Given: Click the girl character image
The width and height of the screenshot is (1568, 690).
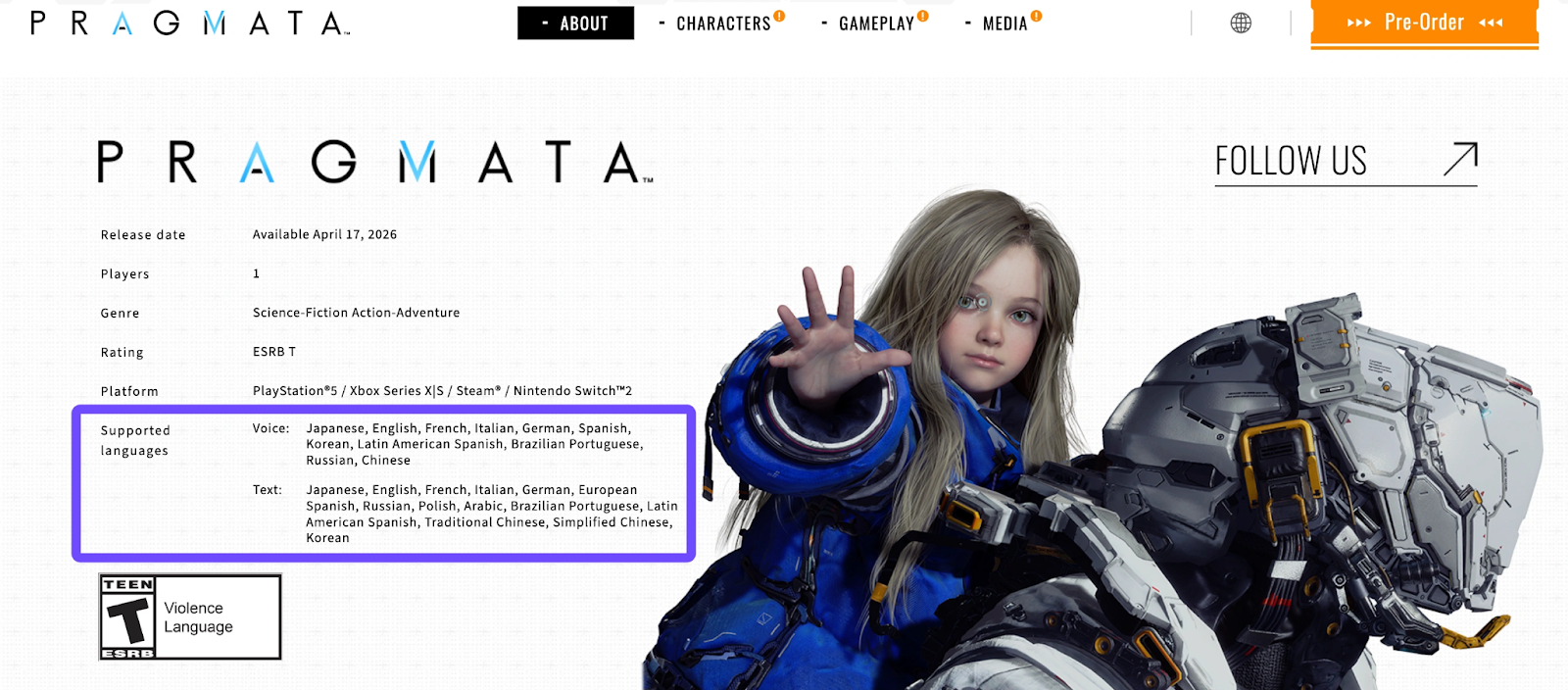Looking at the screenshot, I should tap(980, 314).
